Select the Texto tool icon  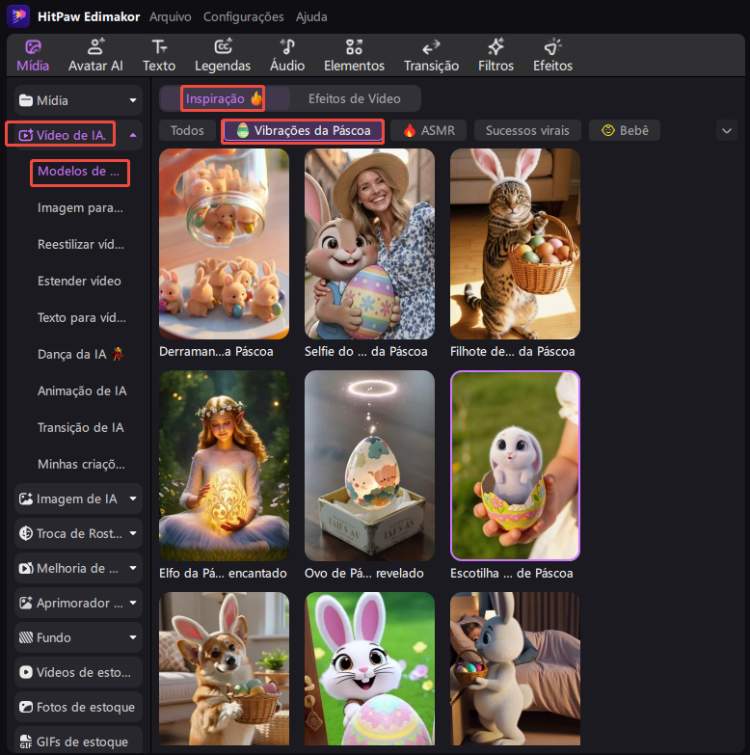tap(159, 54)
